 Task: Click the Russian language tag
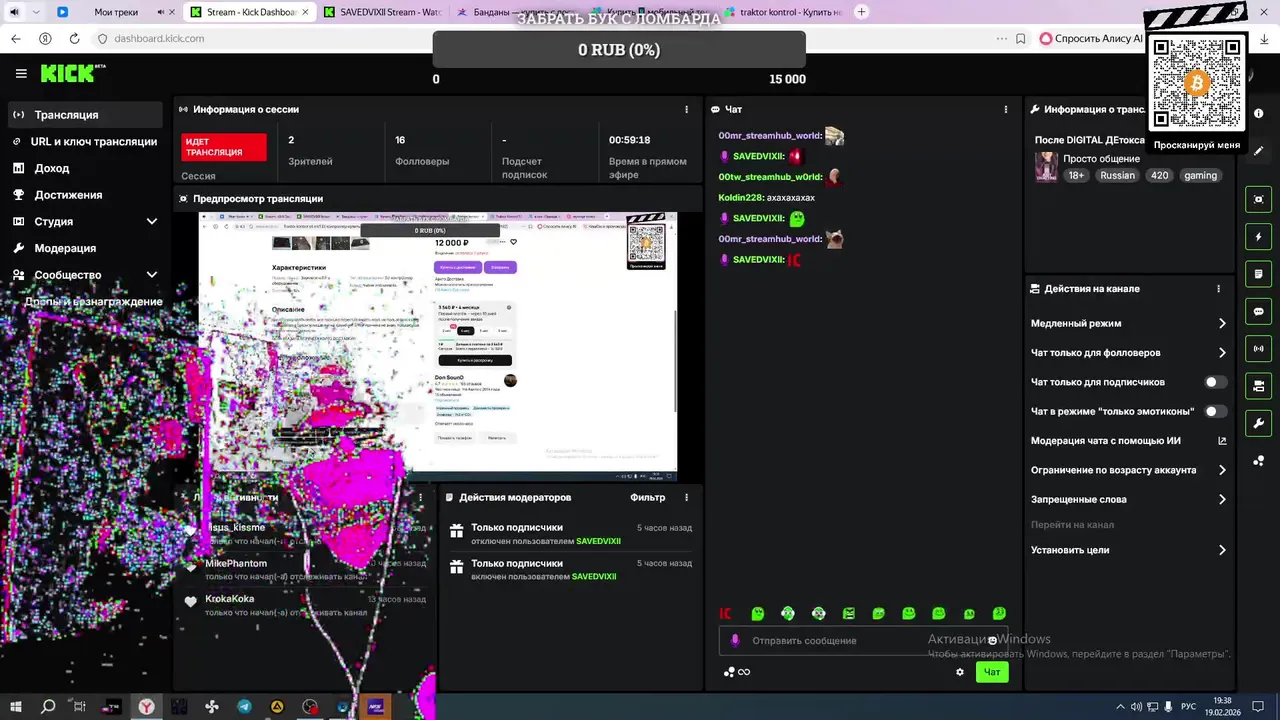1117,175
